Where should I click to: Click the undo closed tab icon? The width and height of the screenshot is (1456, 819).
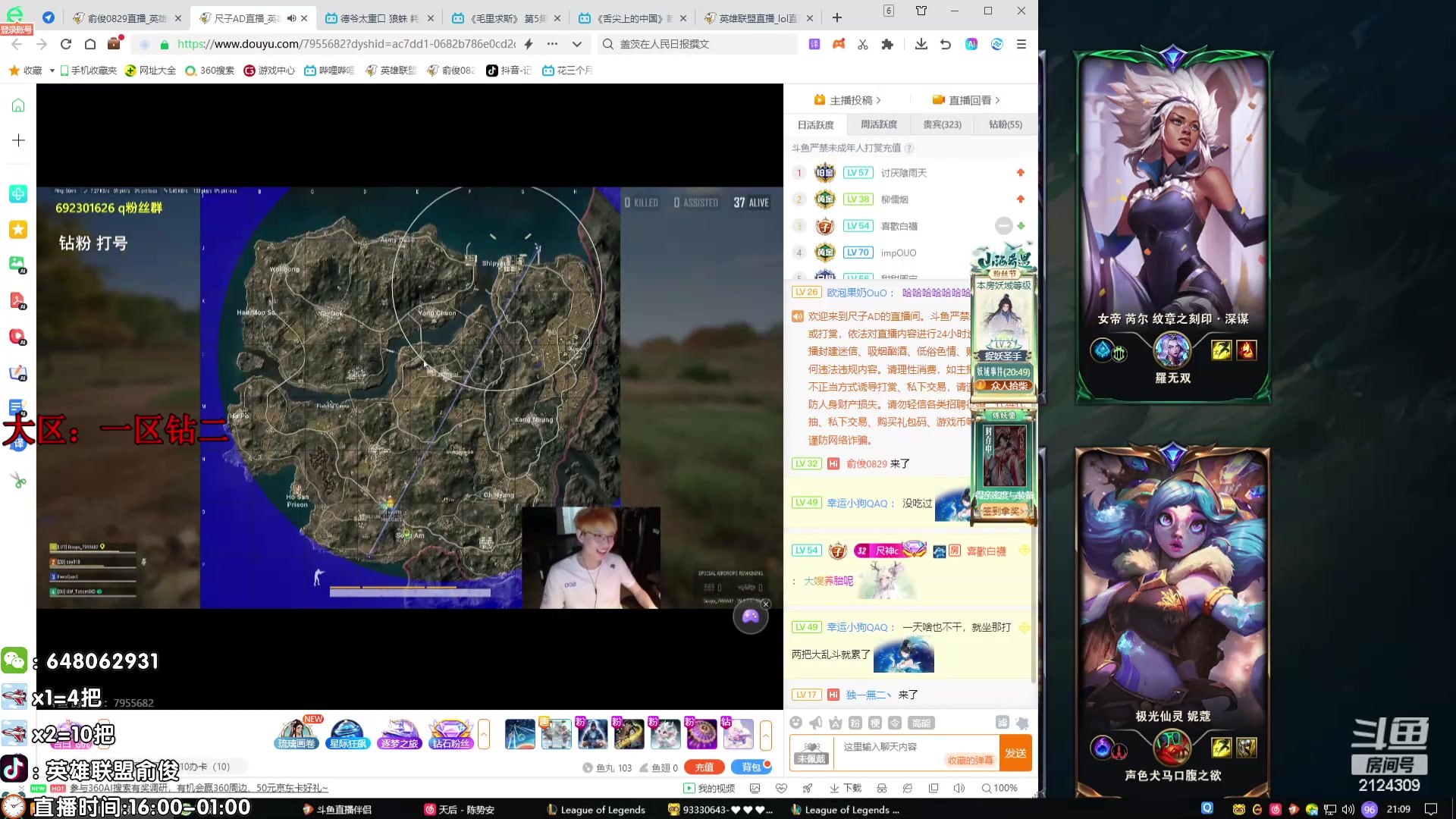pos(946,44)
